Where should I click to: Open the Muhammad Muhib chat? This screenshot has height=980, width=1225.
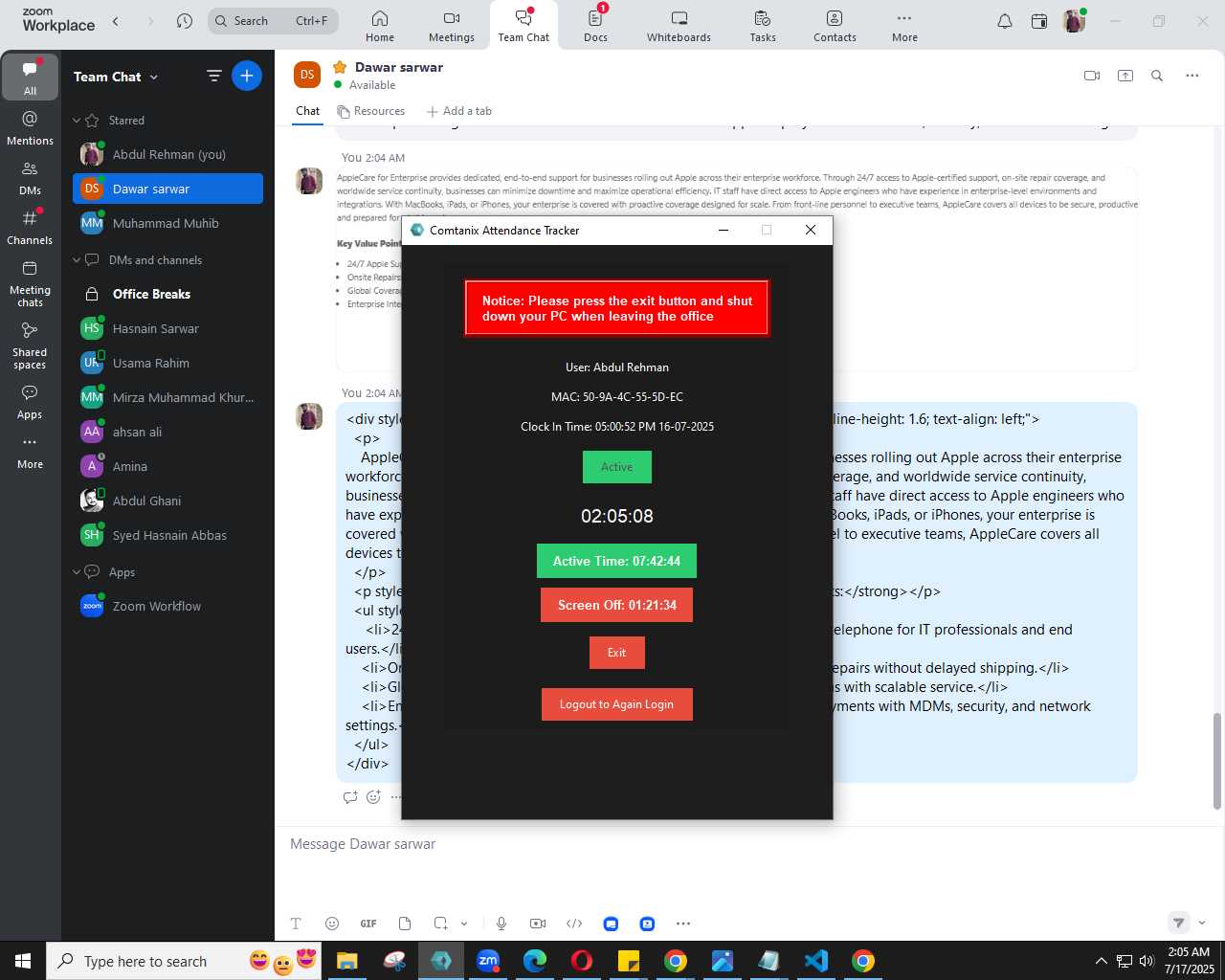pos(167,223)
